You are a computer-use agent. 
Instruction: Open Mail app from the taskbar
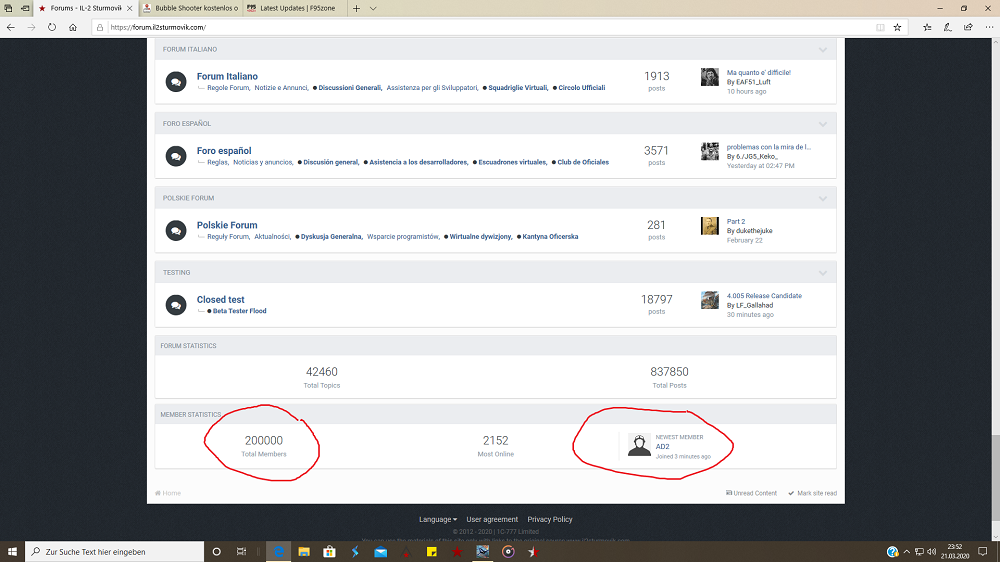pyautogui.click(x=381, y=551)
